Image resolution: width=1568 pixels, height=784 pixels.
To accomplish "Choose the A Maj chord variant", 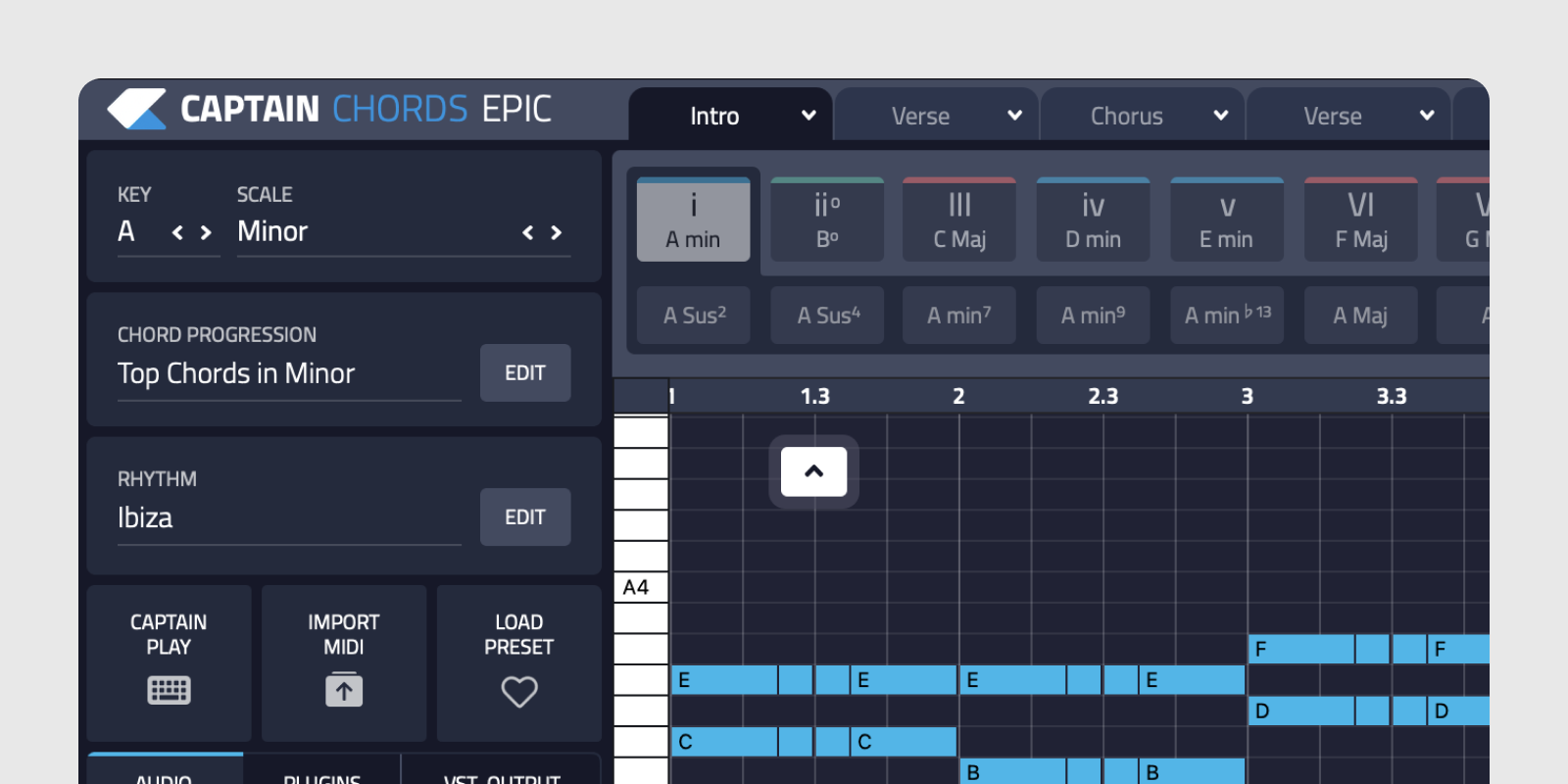I will coord(1361,316).
